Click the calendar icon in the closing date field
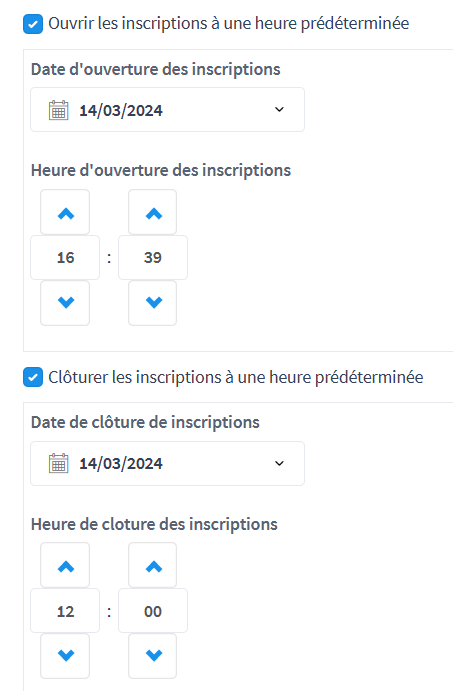Viewport: 453px width, 691px height. (59, 463)
